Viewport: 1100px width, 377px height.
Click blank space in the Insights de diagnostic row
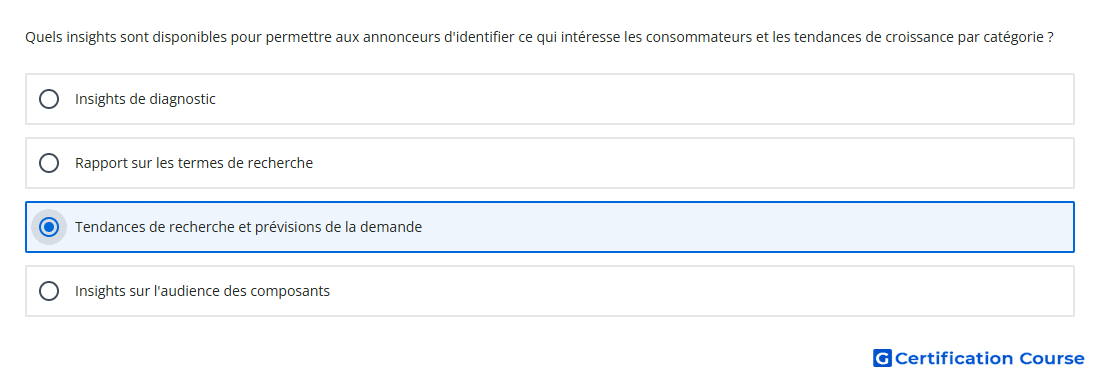(631, 99)
